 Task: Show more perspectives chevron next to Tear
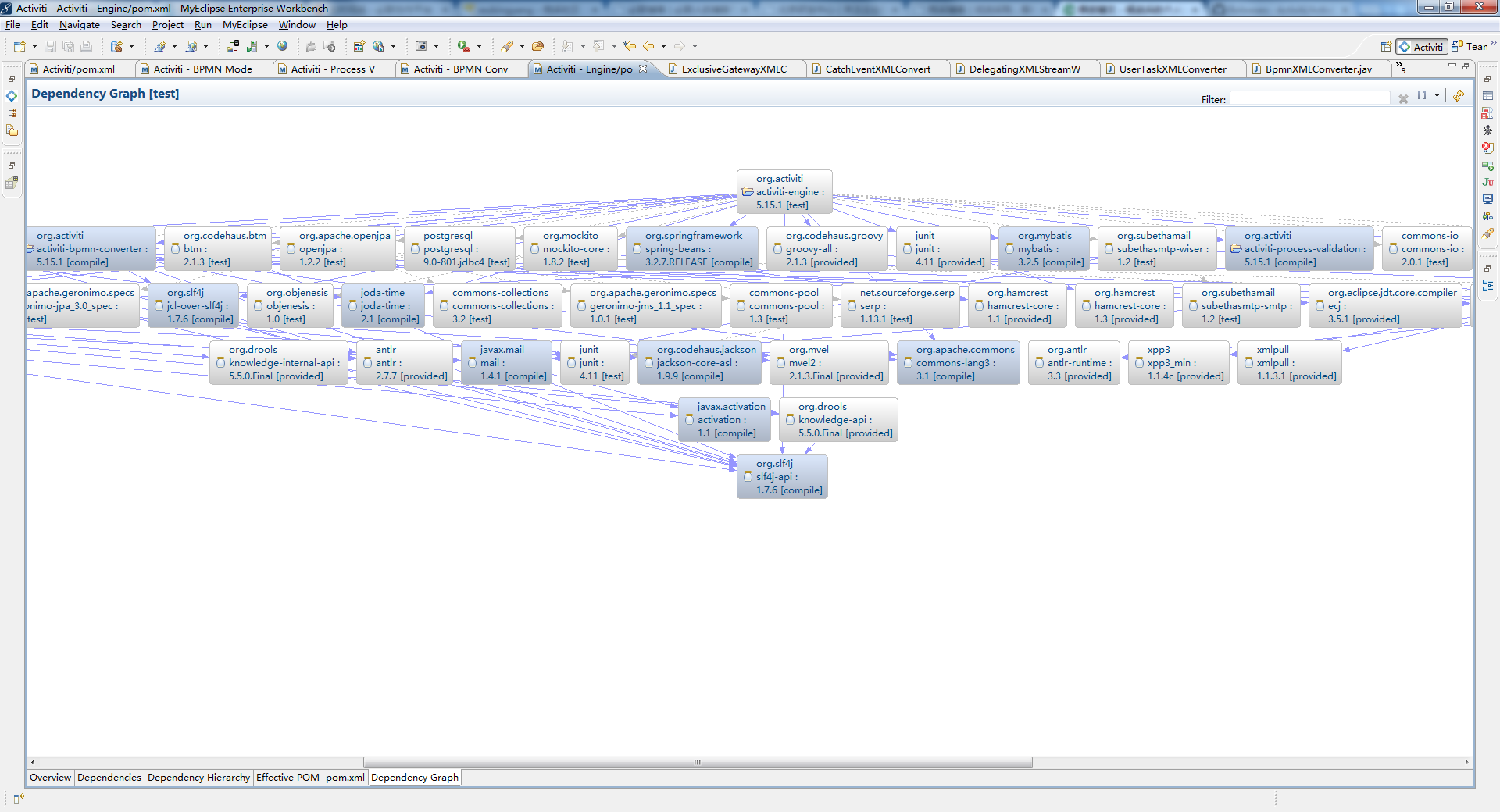[1493, 45]
